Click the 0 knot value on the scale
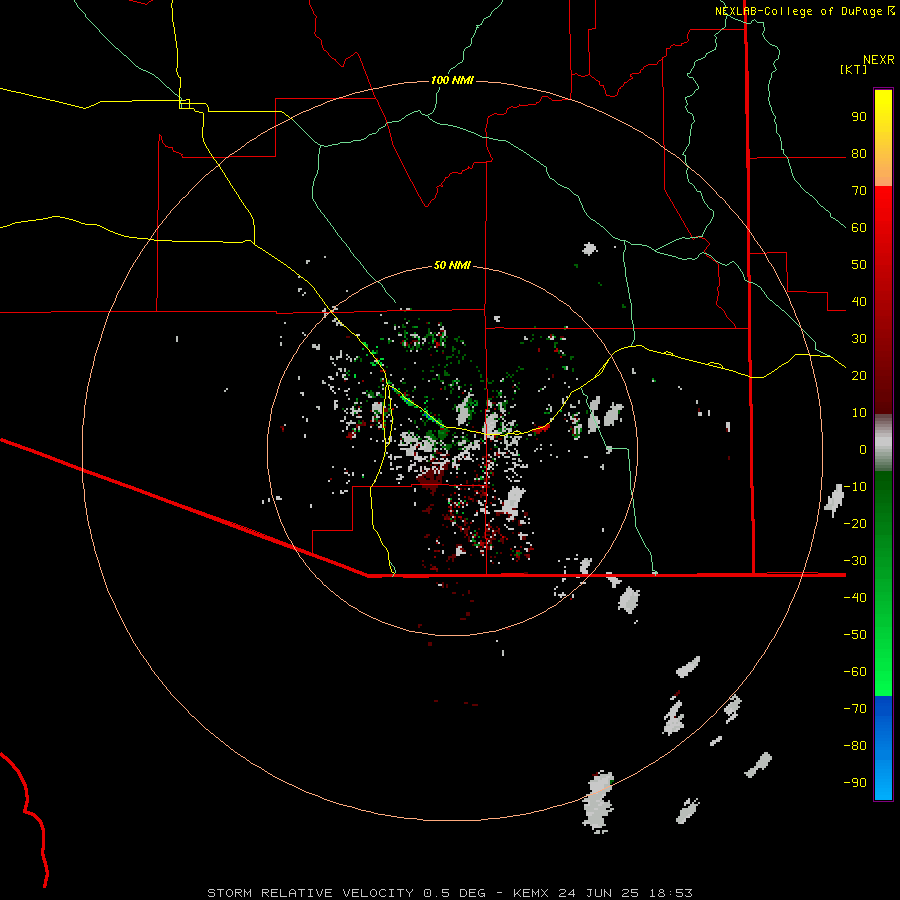 click(863, 450)
